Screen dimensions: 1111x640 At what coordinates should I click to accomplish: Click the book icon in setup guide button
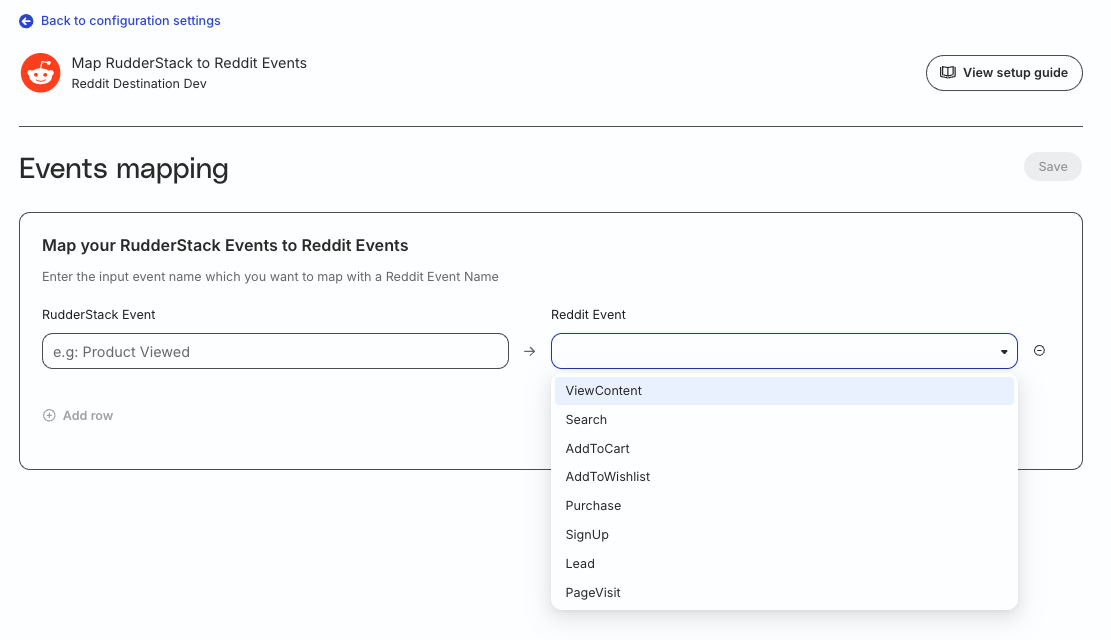tap(947, 72)
